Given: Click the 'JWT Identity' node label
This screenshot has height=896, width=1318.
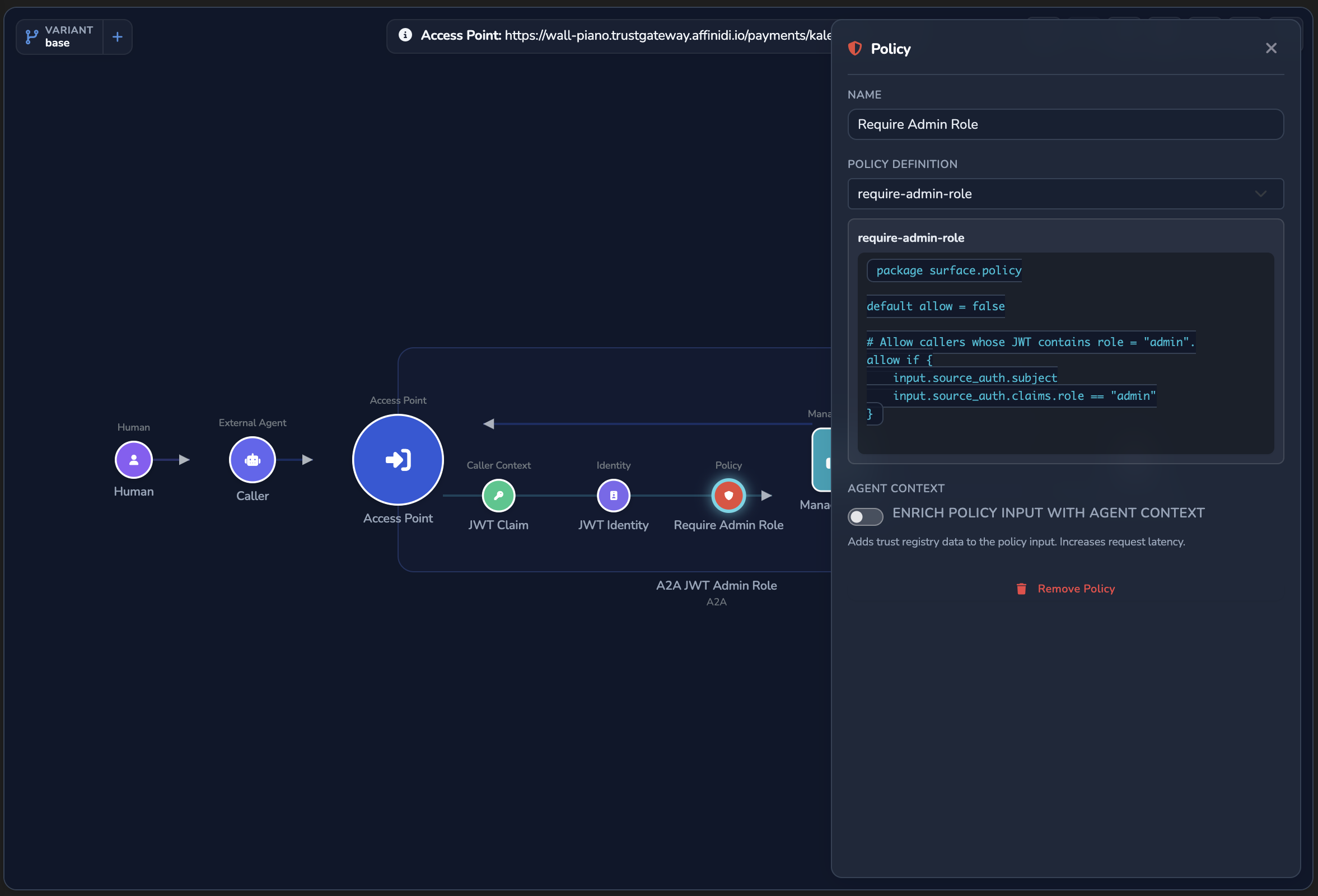Looking at the screenshot, I should (614, 525).
